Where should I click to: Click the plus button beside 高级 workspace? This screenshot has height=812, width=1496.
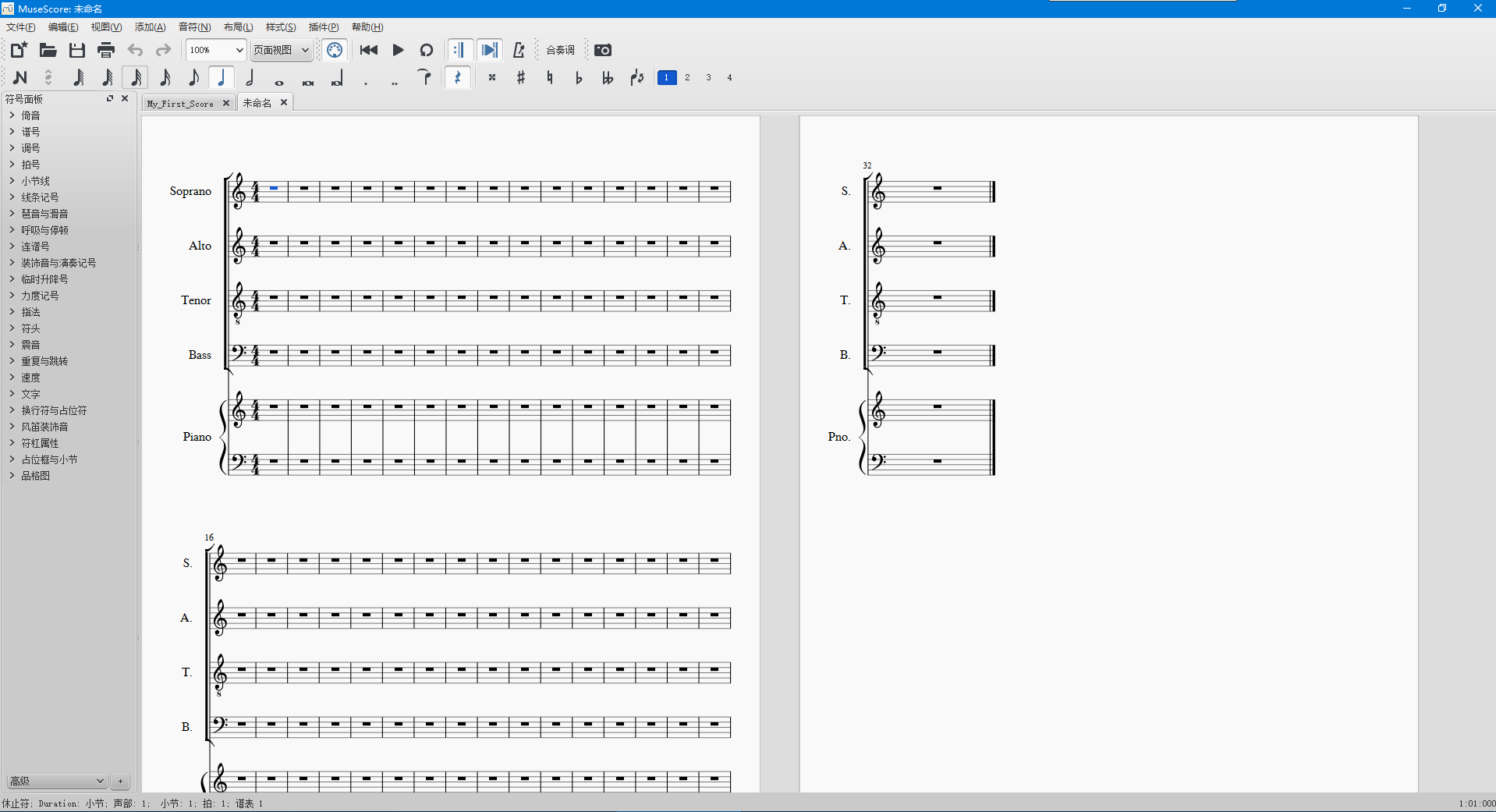[120, 781]
